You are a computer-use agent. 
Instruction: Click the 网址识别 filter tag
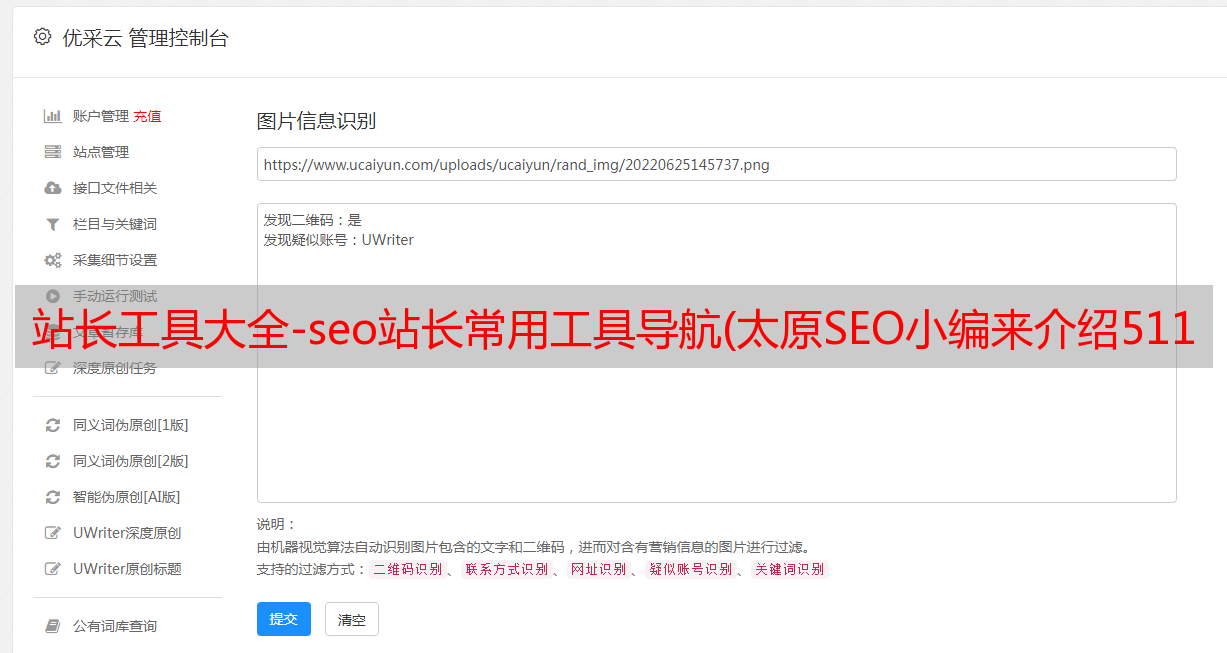click(598, 569)
